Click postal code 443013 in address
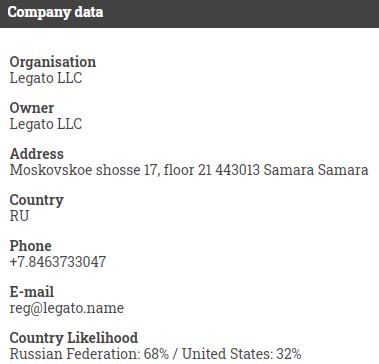Image resolution: width=379 pixels, height=364 pixels. [237, 170]
